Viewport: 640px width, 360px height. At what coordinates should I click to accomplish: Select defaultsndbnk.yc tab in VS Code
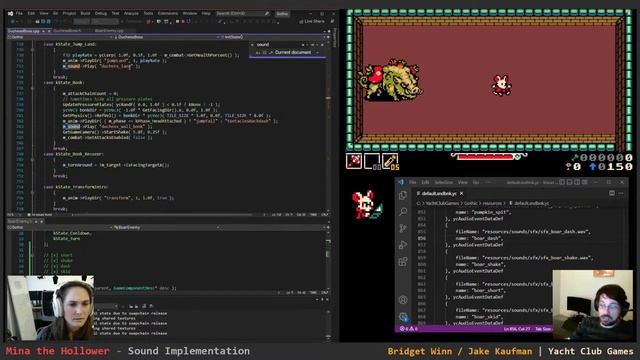click(440, 193)
